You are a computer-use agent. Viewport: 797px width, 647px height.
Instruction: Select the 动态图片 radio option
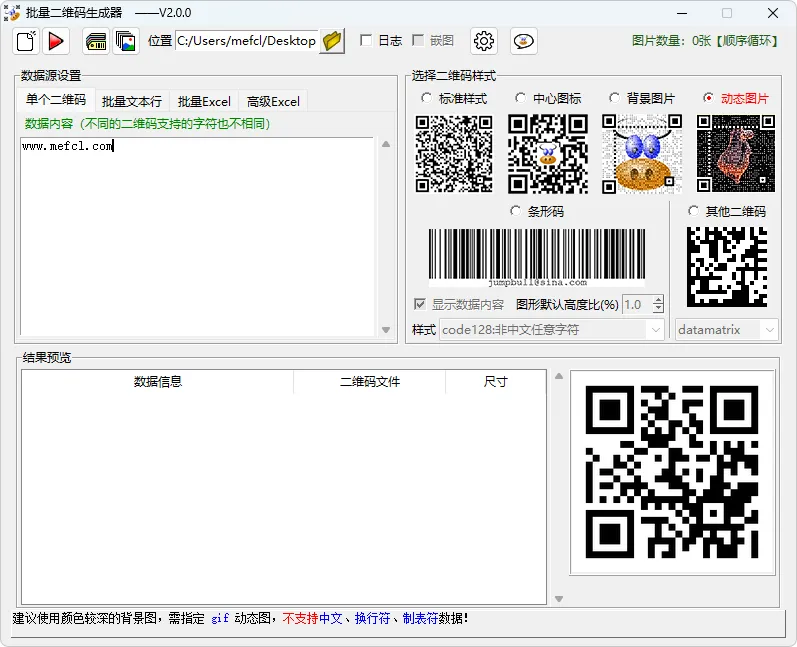tap(708, 98)
